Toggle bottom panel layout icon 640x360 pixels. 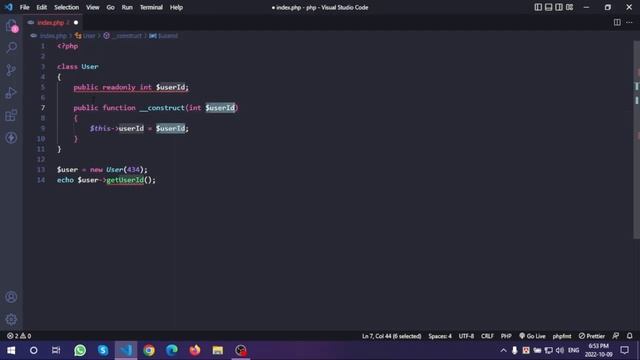click(x=549, y=7)
